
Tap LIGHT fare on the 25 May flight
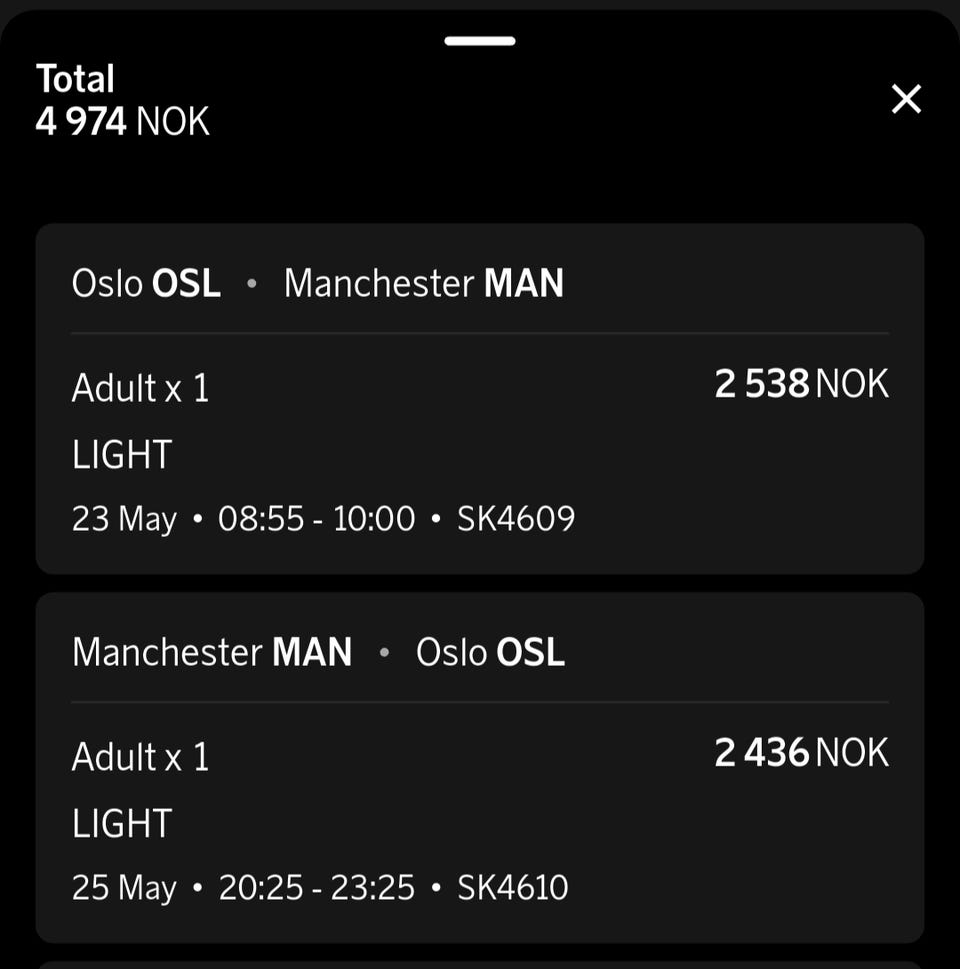coord(122,824)
